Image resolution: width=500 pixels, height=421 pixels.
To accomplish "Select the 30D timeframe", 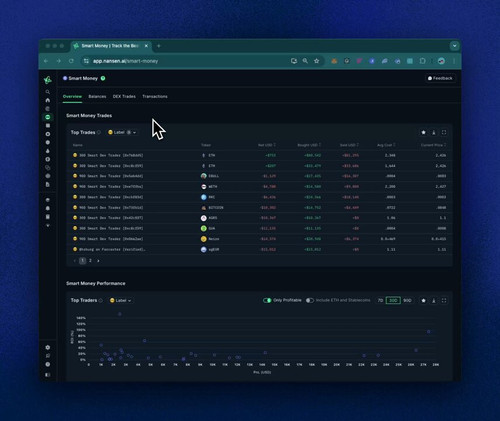I will pos(393,300).
